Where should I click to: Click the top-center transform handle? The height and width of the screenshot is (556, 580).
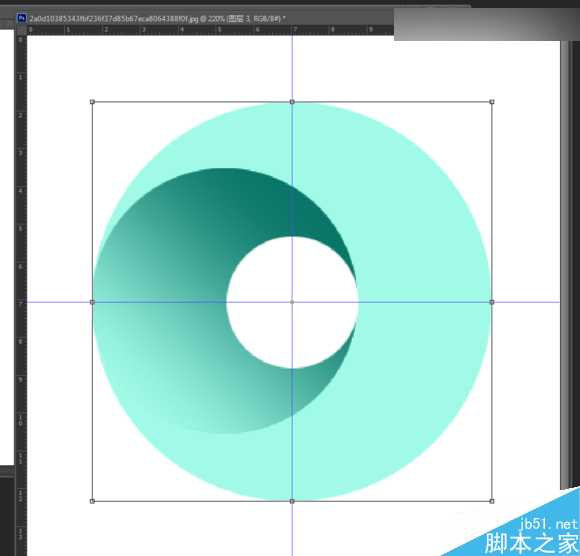pyautogui.click(x=292, y=102)
